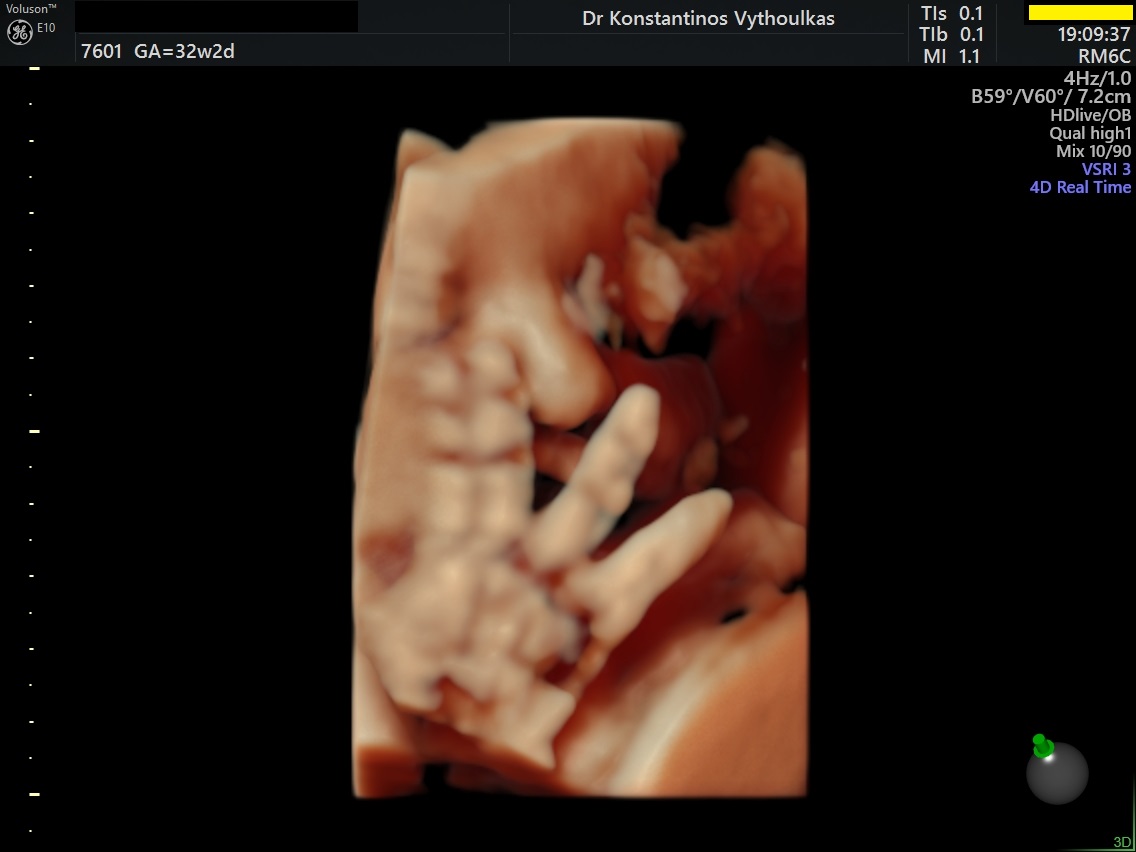Click the gray light direction sphere
The width and height of the screenshot is (1136, 852).
[1058, 774]
